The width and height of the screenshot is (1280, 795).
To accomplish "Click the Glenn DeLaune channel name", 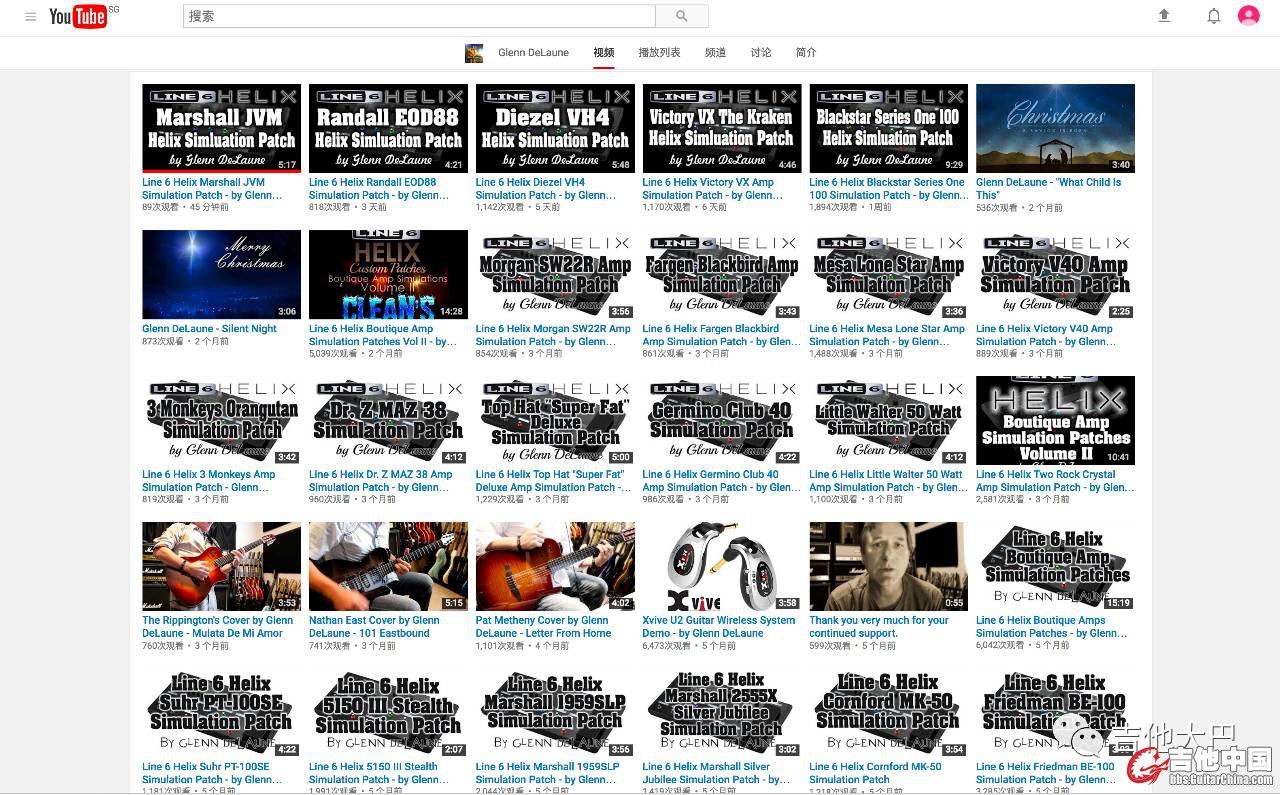I will (533, 53).
